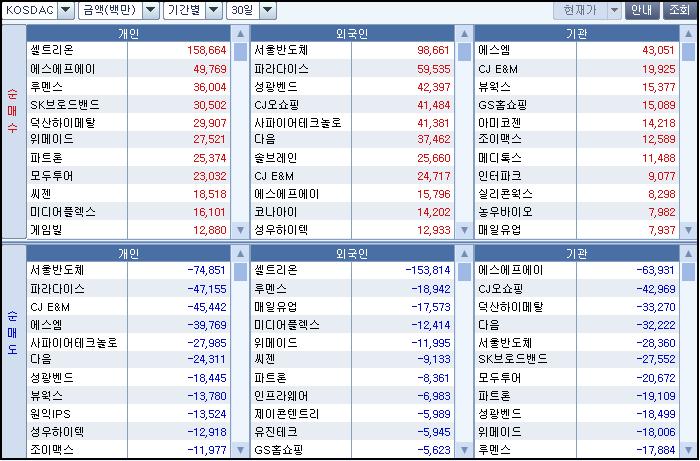Select CJ오쇼핑 in 순매도 기관 list
This screenshot has height=461, width=700.
coord(500,289)
